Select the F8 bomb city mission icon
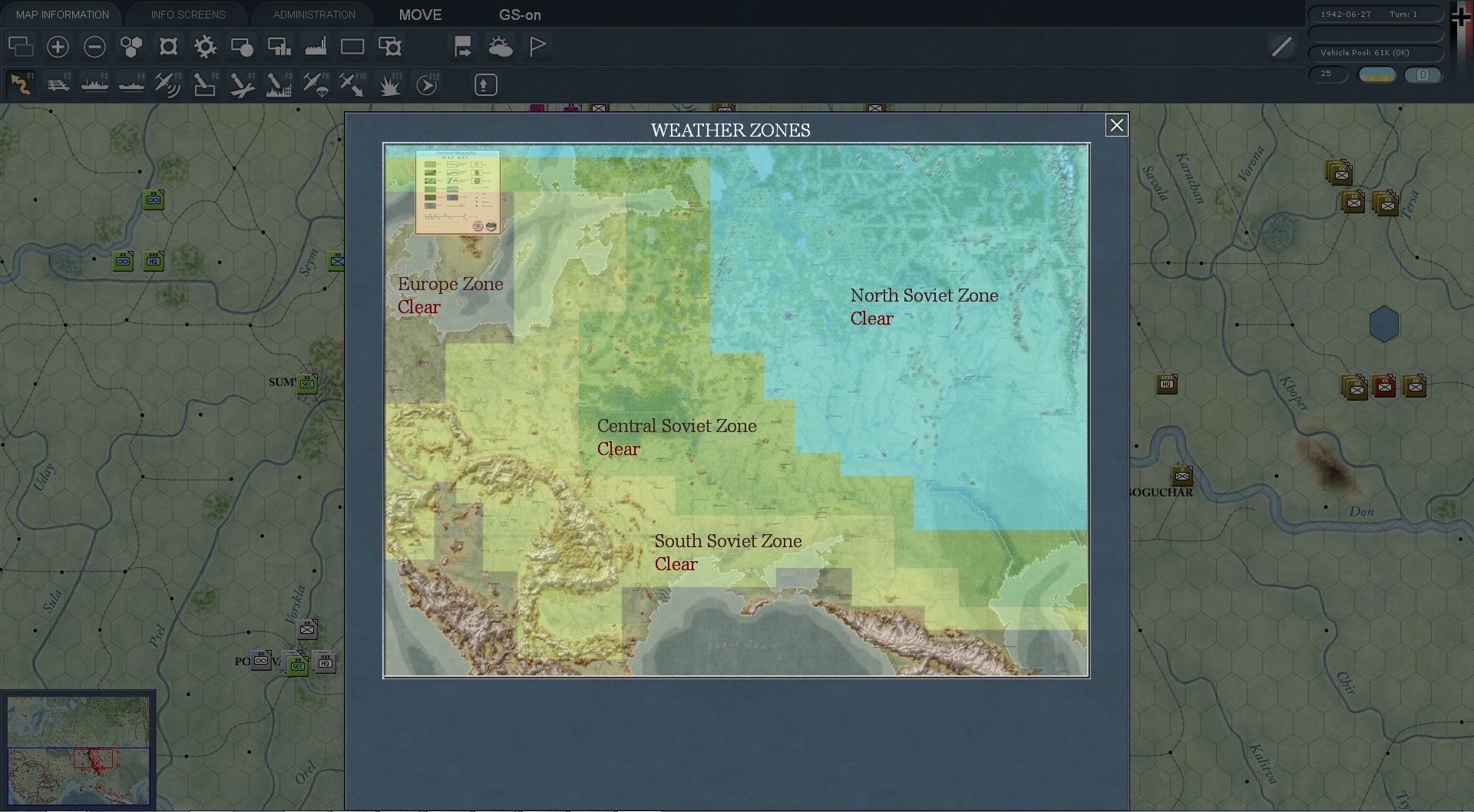1474x812 pixels. click(278, 84)
